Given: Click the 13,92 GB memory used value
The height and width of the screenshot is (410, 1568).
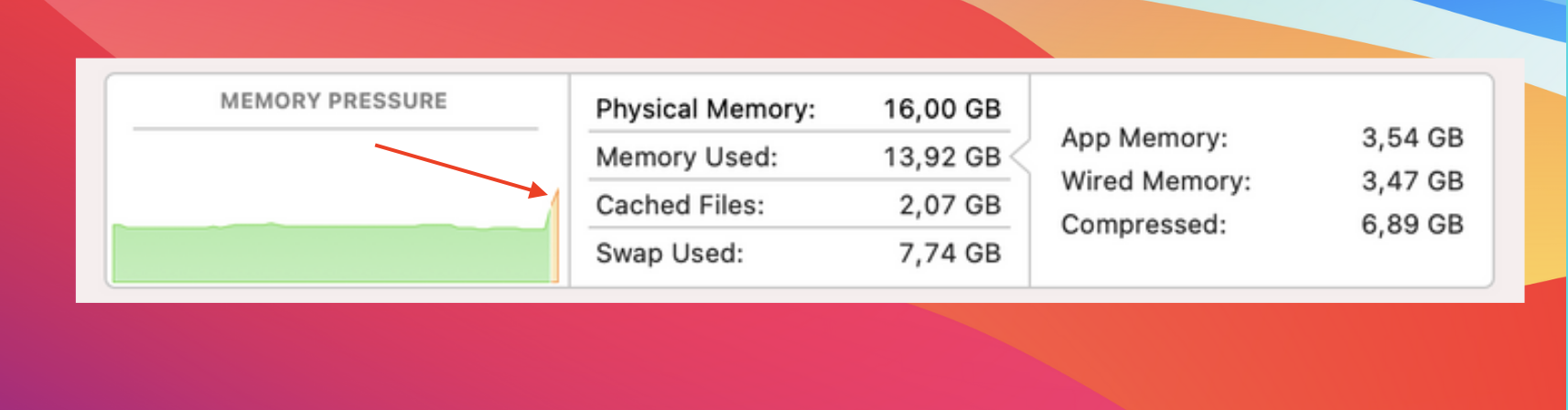Looking at the screenshot, I should coord(942,156).
